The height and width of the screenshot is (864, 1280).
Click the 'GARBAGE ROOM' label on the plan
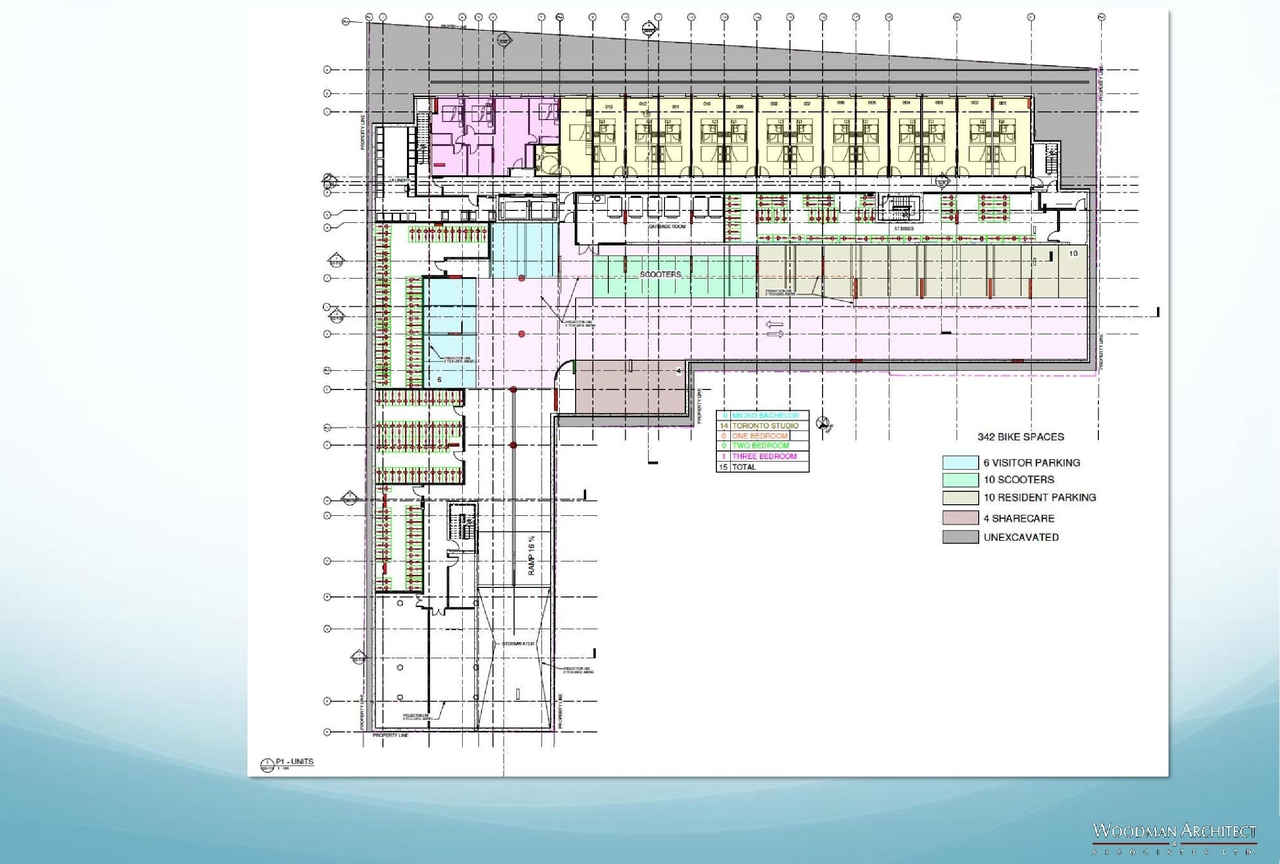666,227
